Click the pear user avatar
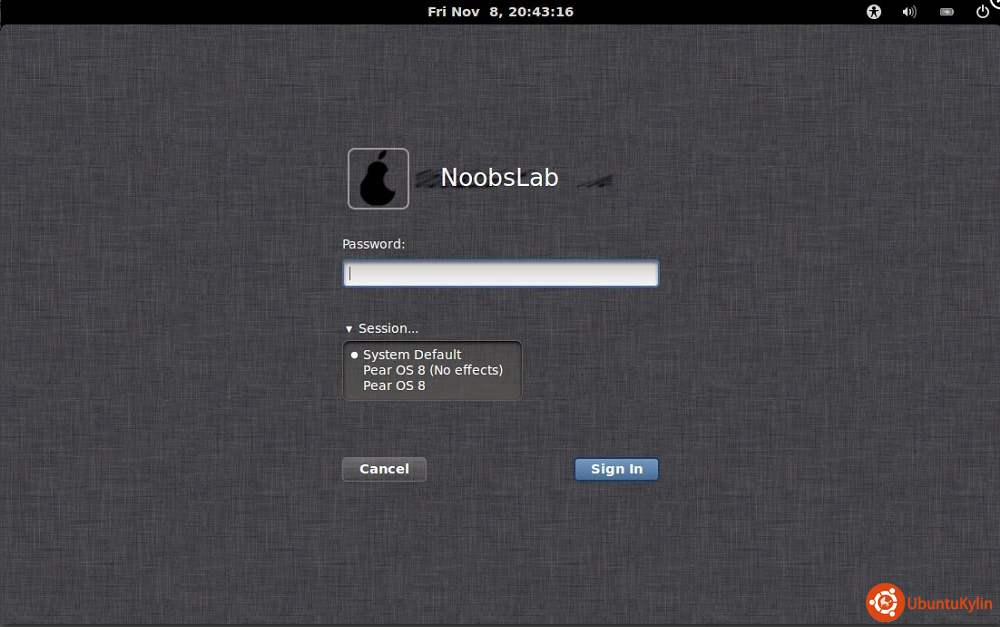Image resolution: width=1000 pixels, height=627 pixels. [x=378, y=179]
